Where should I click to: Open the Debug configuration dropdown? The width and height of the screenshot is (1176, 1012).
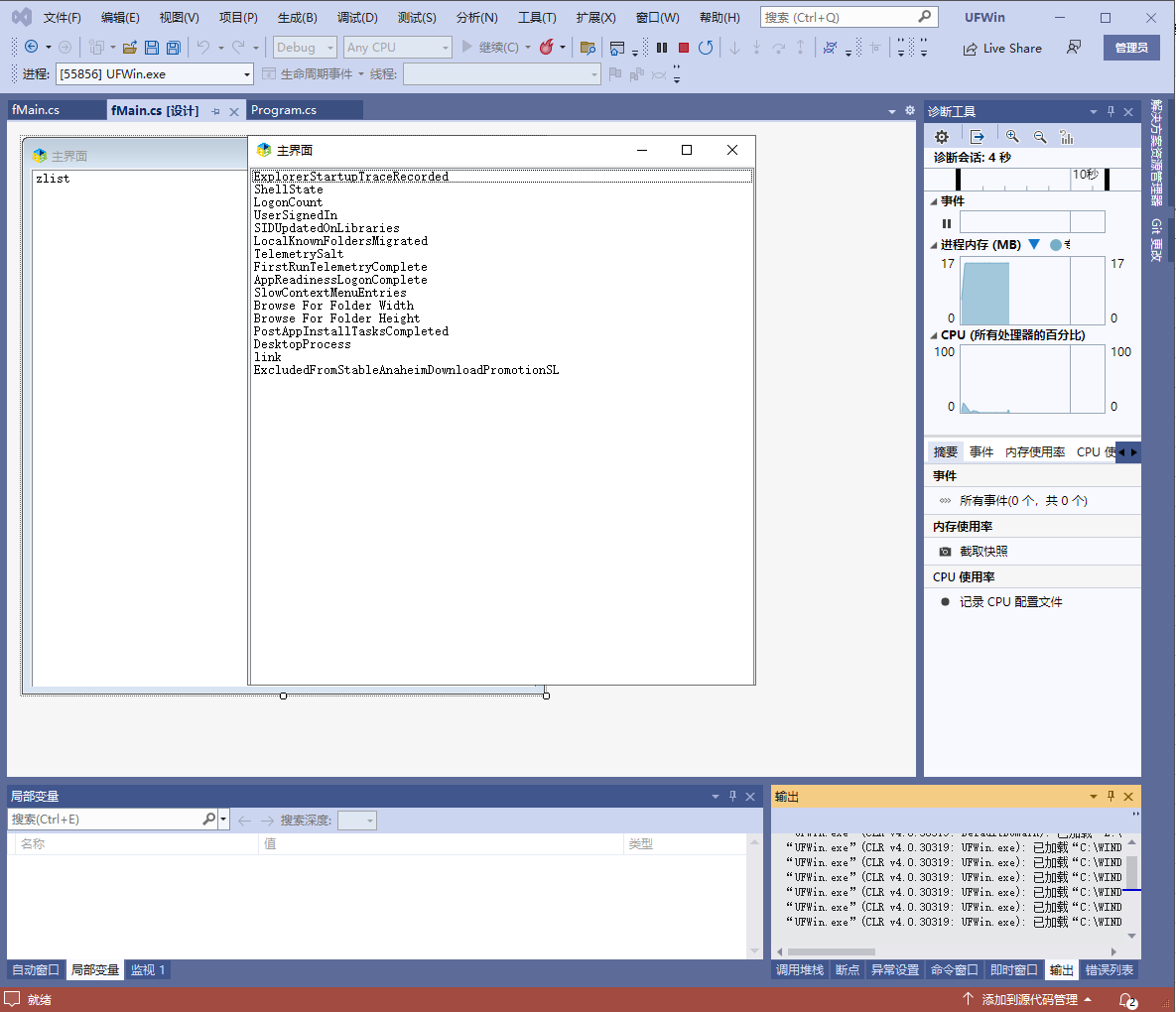305,48
